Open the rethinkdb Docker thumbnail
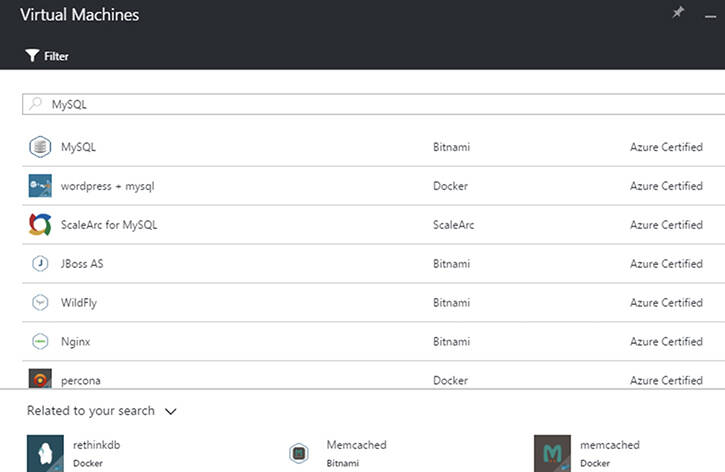This screenshot has height=472, width=725. [45, 454]
